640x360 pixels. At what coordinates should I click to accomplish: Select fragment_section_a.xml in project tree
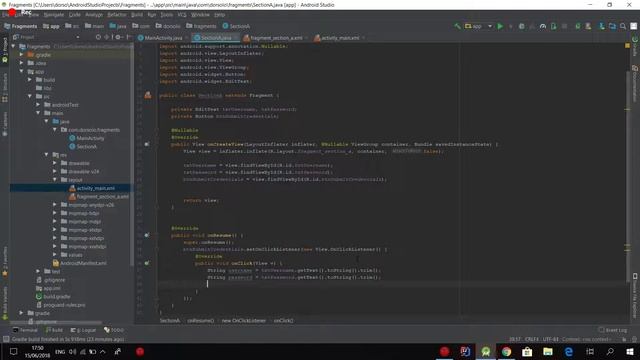pyautogui.click(x=99, y=196)
